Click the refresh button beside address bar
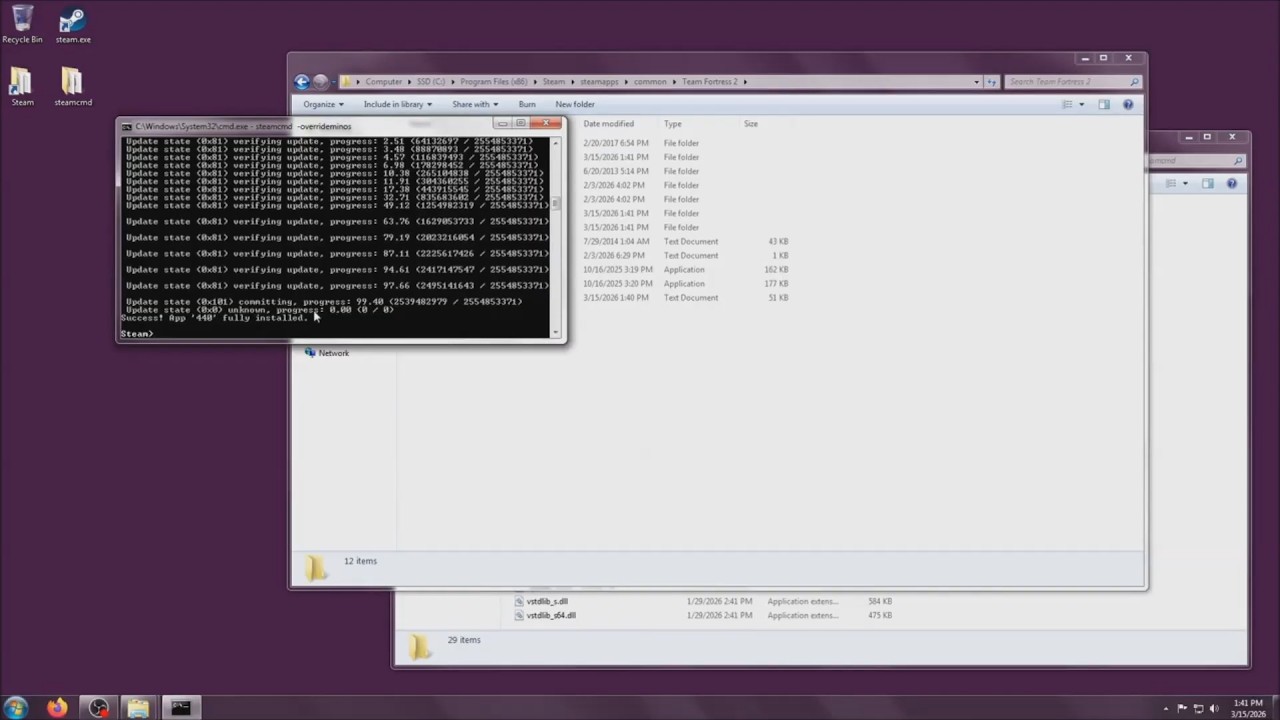The width and height of the screenshot is (1280, 720). click(992, 82)
